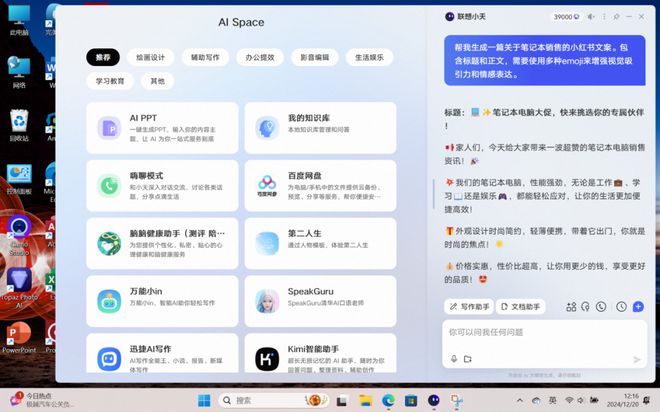Click the 写作助手 writing assistant button

[469, 307]
